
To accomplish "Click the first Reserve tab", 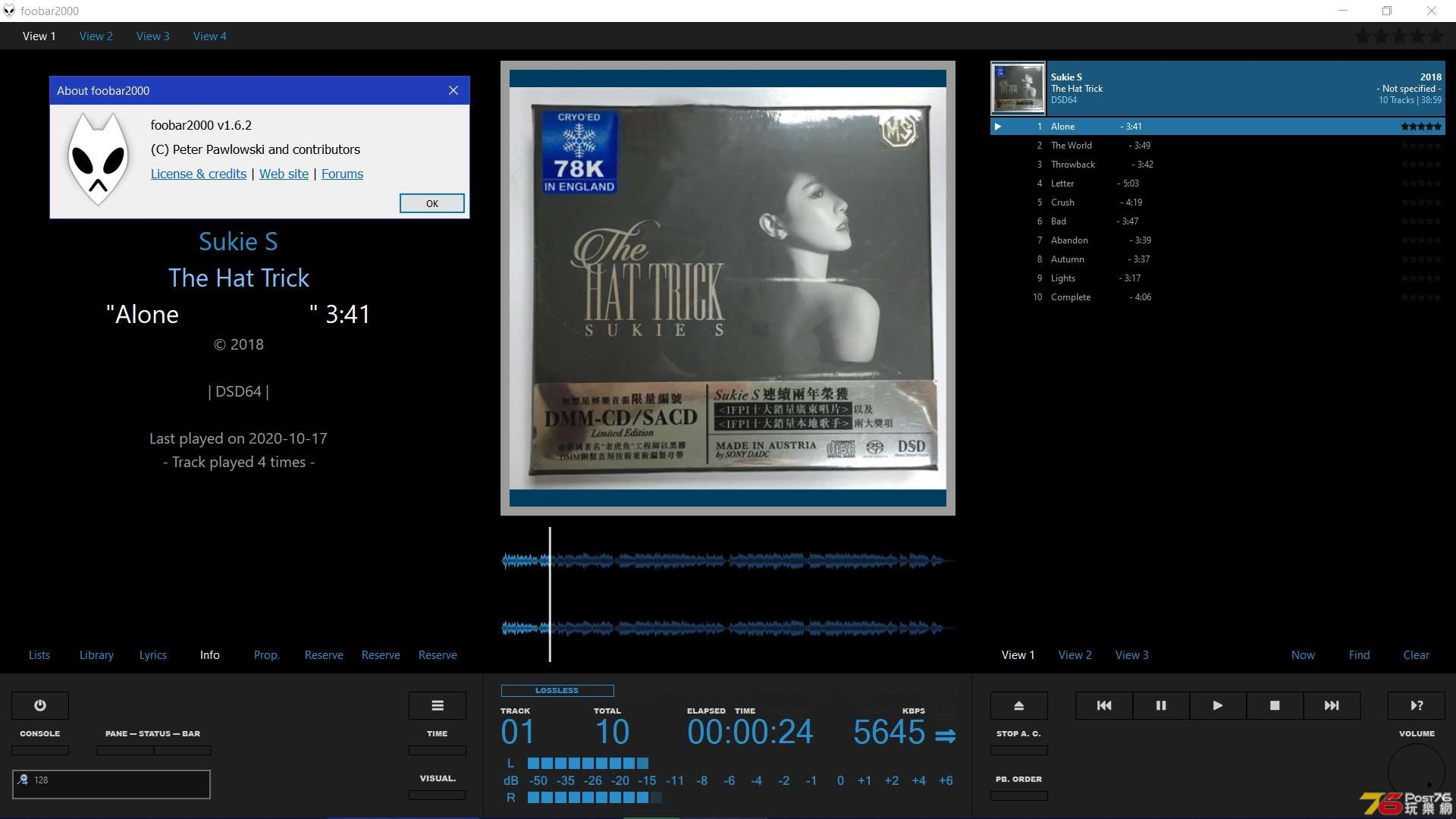I will (324, 655).
